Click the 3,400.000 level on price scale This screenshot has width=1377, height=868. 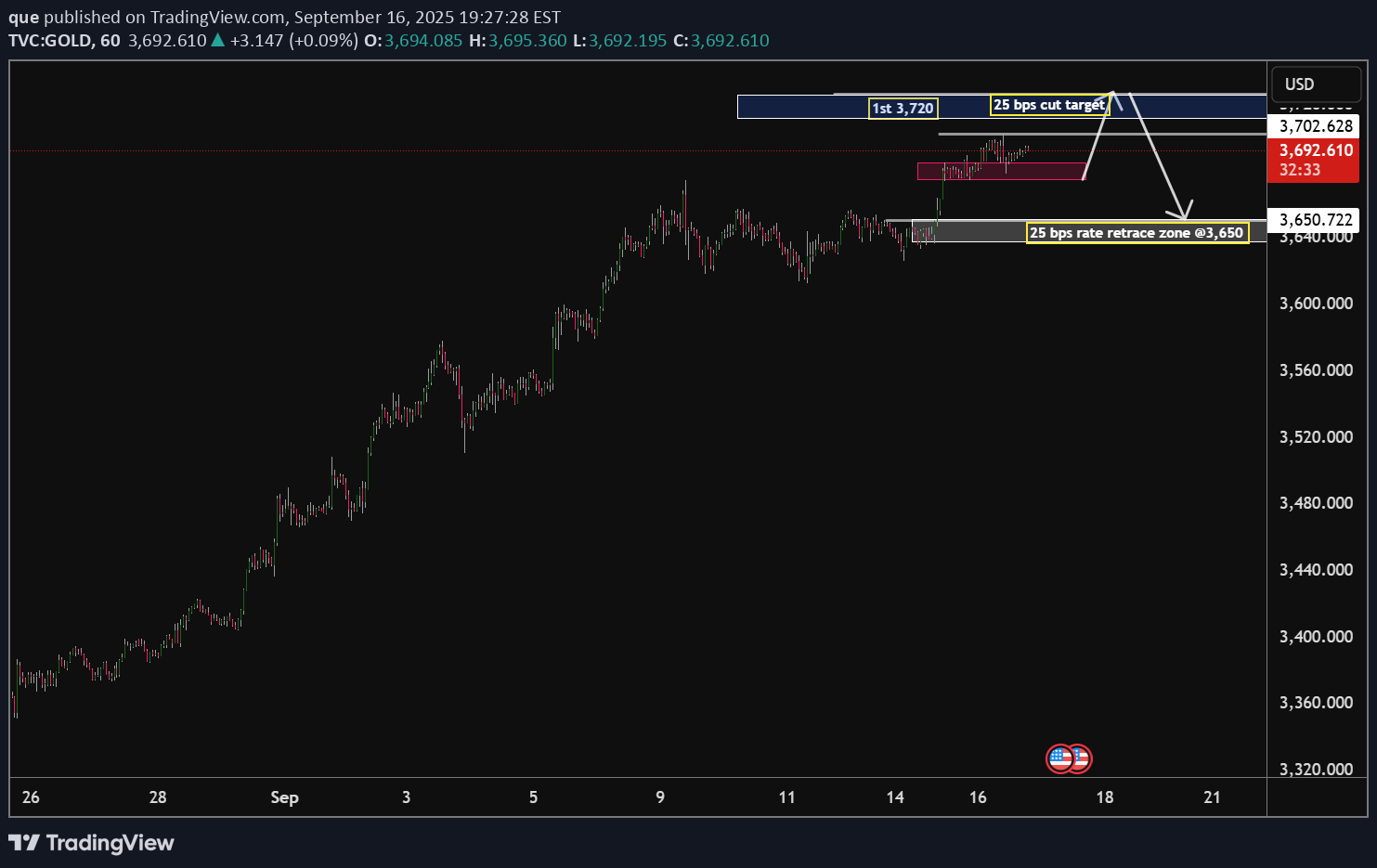coord(1316,637)
